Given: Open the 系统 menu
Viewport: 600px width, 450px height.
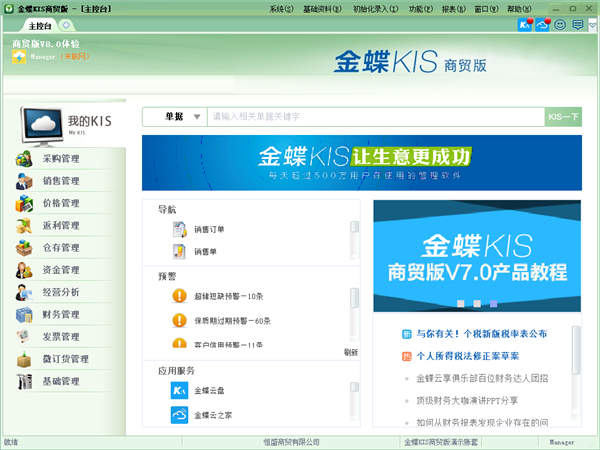Looking at the screenshot, I should coord(282,8).
